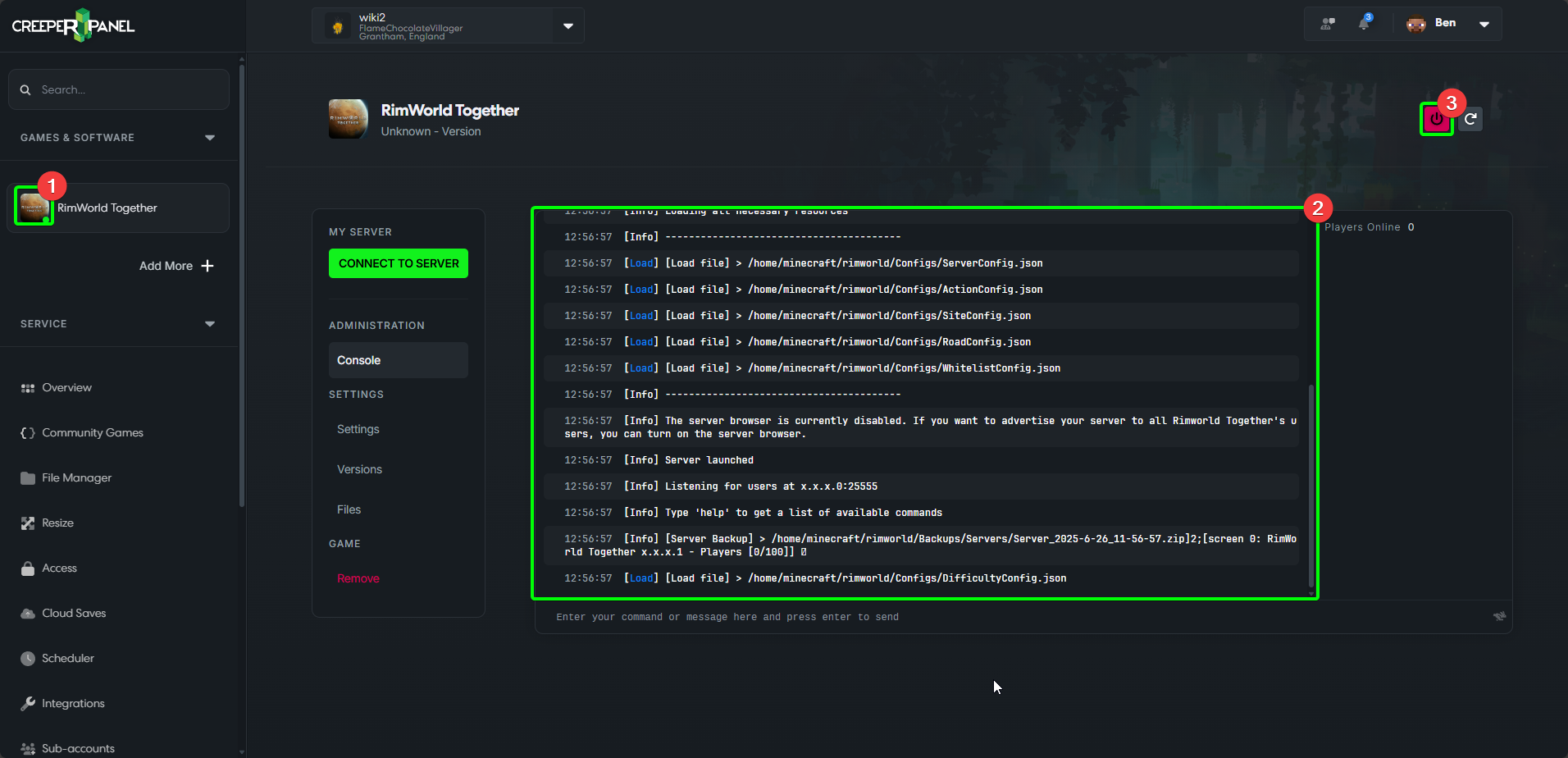Click the SiteConfig.json log line
This screenshot has width=1568, height=758.
click(x=921, y=316)
